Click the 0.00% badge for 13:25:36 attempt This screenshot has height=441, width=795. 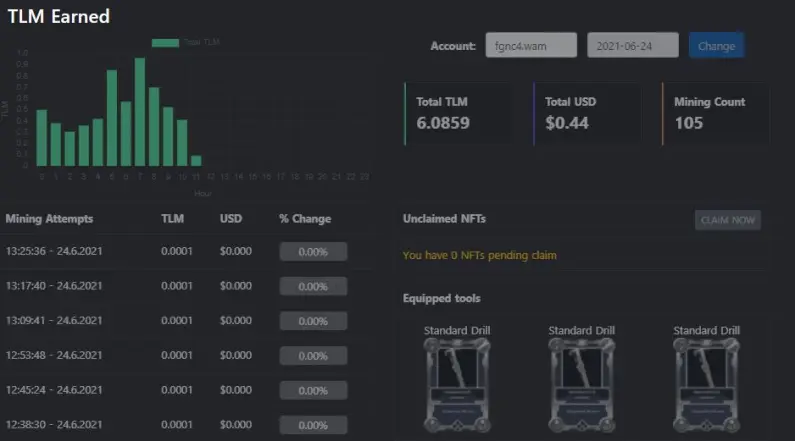313,251
